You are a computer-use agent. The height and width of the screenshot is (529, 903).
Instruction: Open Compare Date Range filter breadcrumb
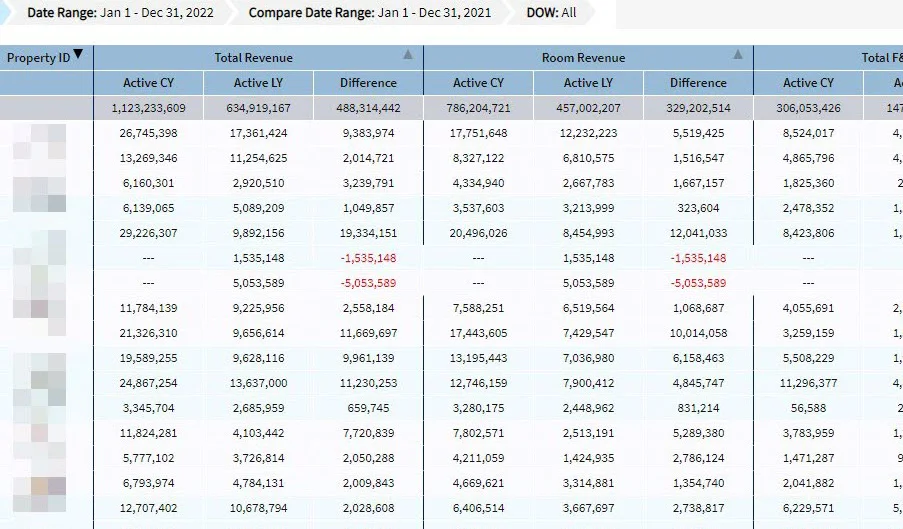click(370, 13)
